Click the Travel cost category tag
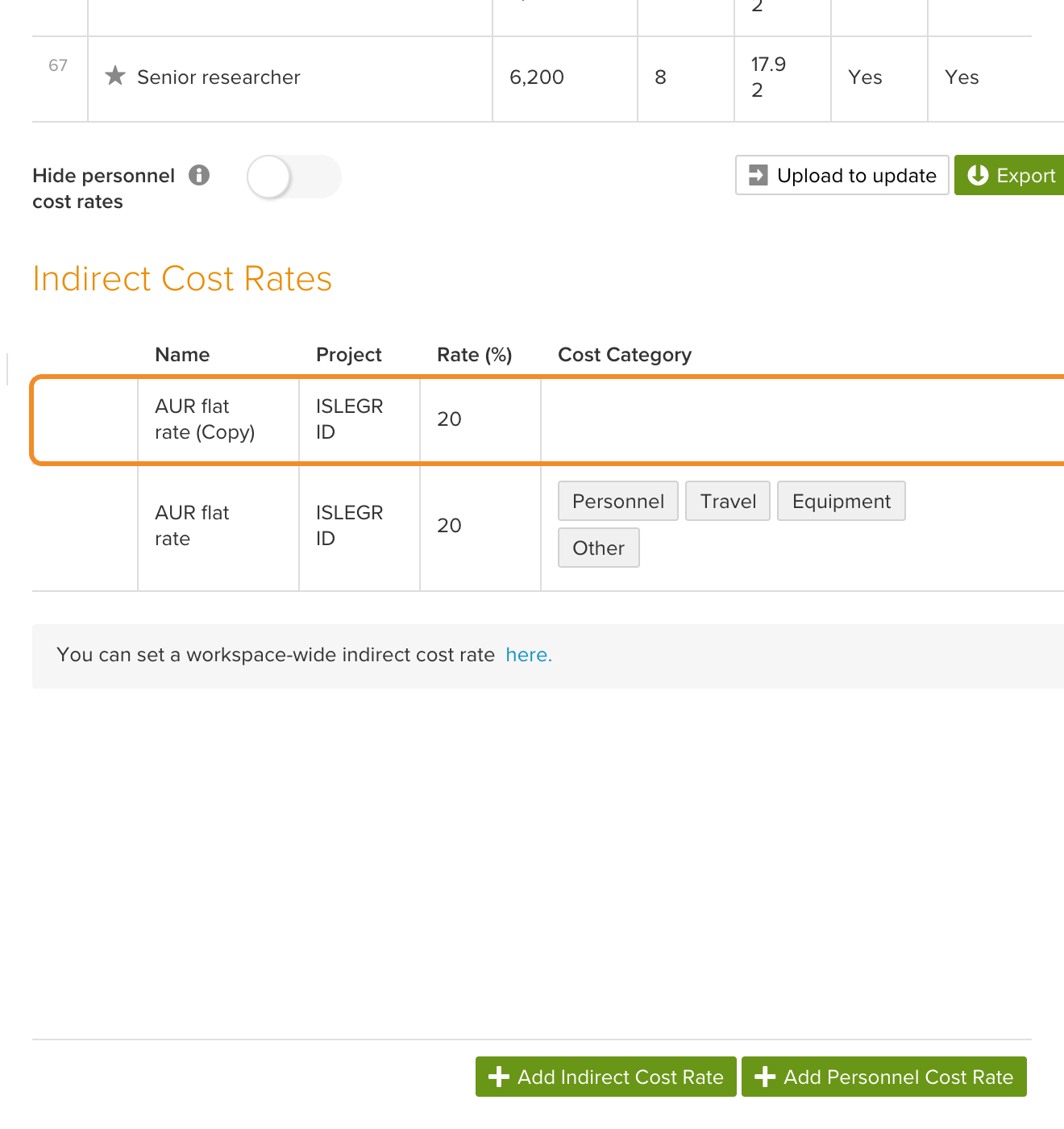The width and height of the screenshot is (1064, 1129). tap(728, 501)
